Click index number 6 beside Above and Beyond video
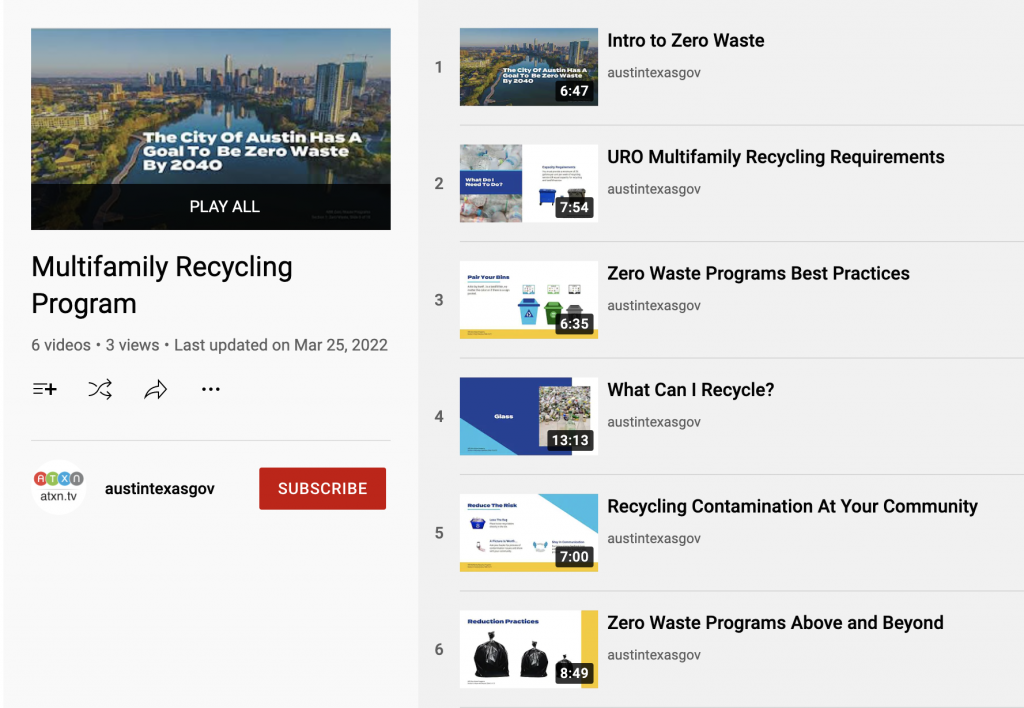 click(x=439, y=649)
